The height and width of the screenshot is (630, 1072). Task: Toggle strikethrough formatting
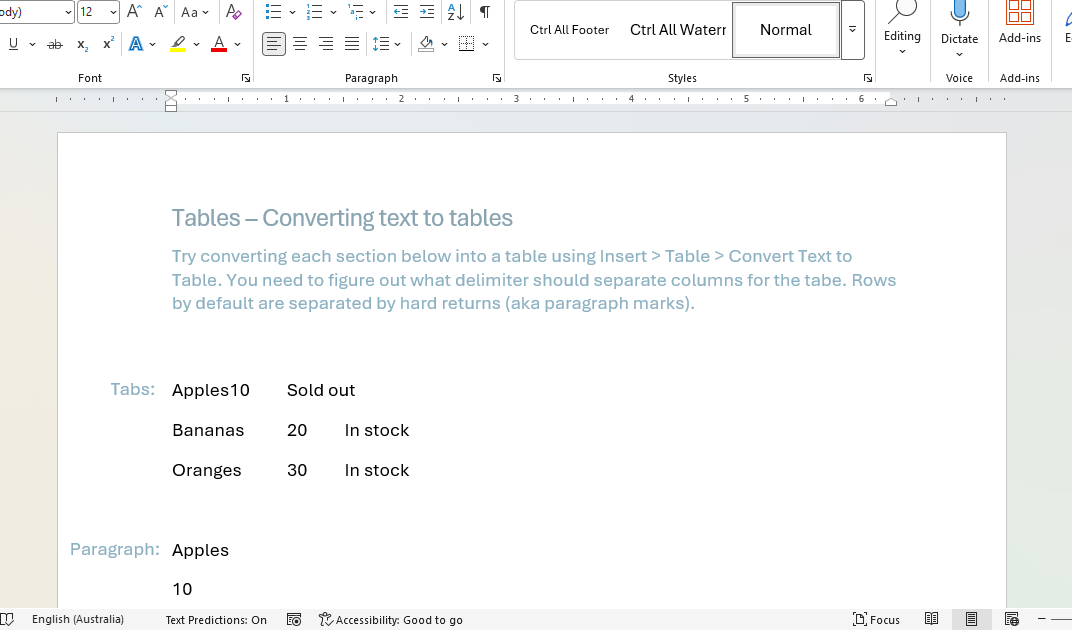[x=55, y=45]
